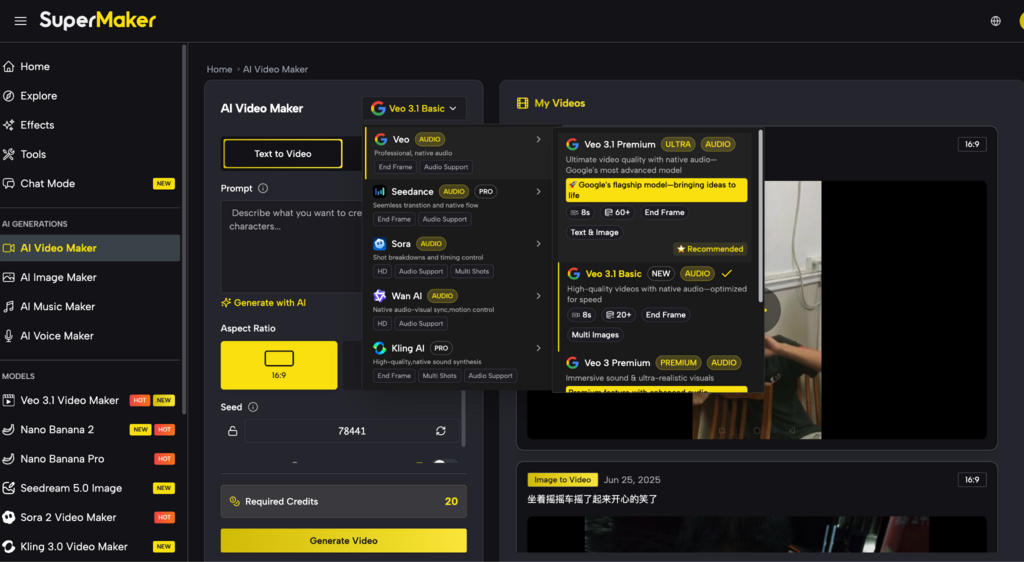Click the My Videos film icon
This screenshot has height=562, width=1024.
522,103
